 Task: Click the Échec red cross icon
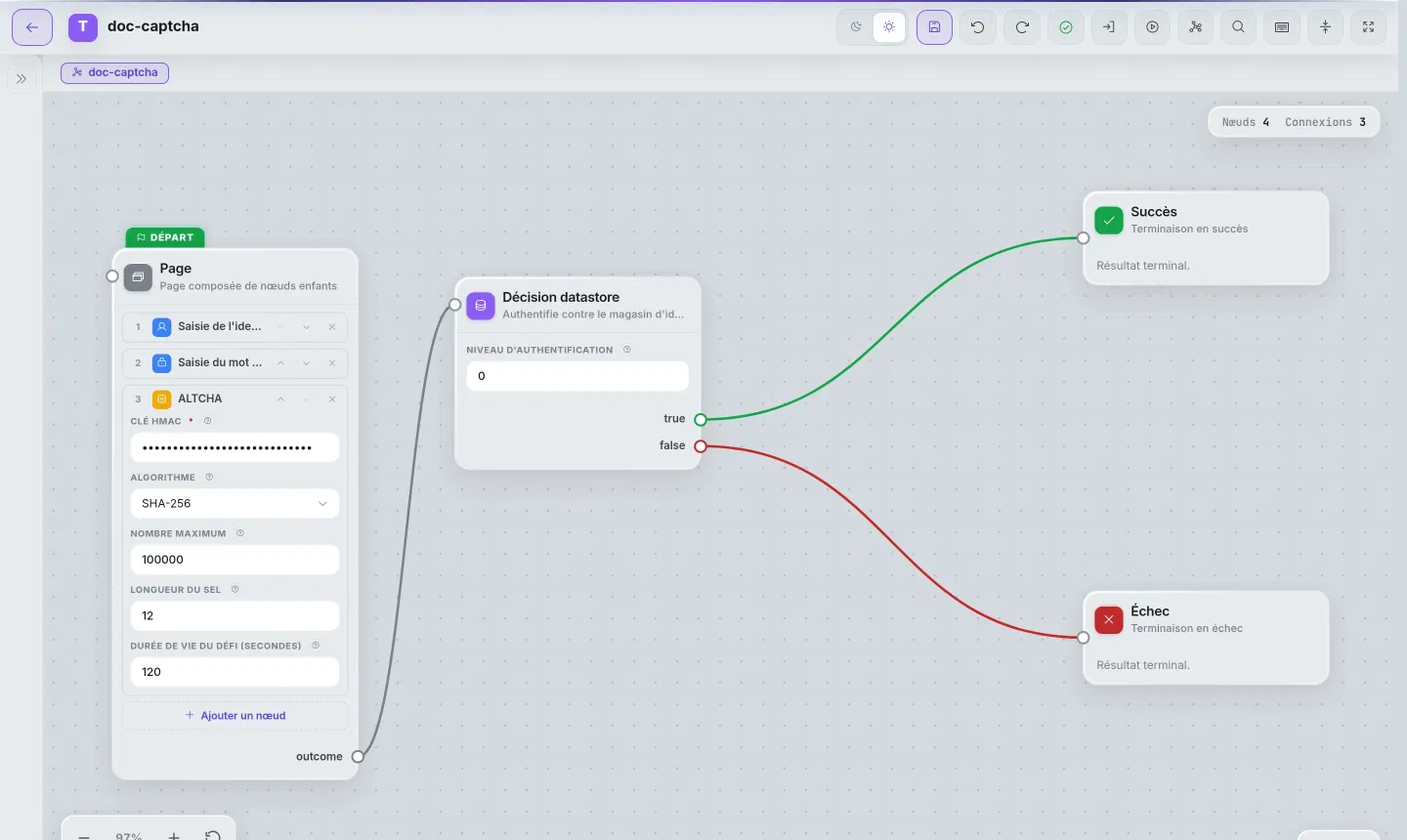click(1109, 620)
